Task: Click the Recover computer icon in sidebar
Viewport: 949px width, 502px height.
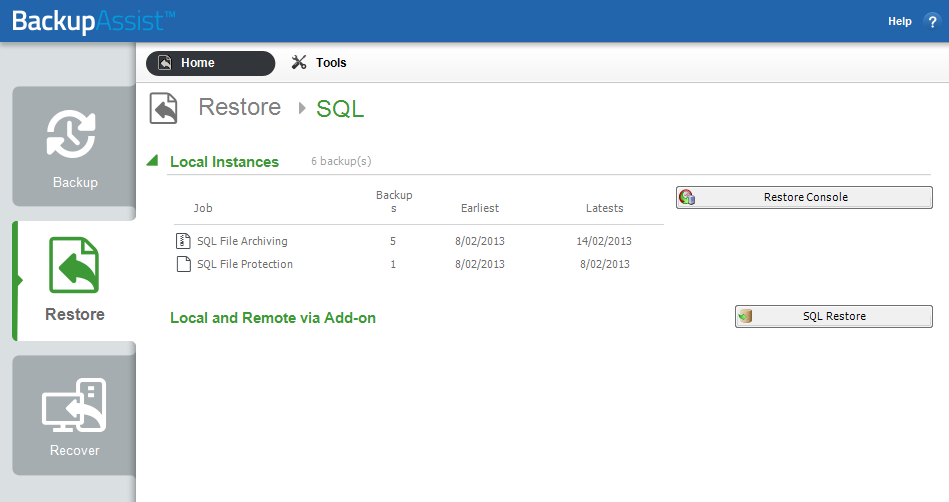Action: pyautogui.click(x=74, y=405)
